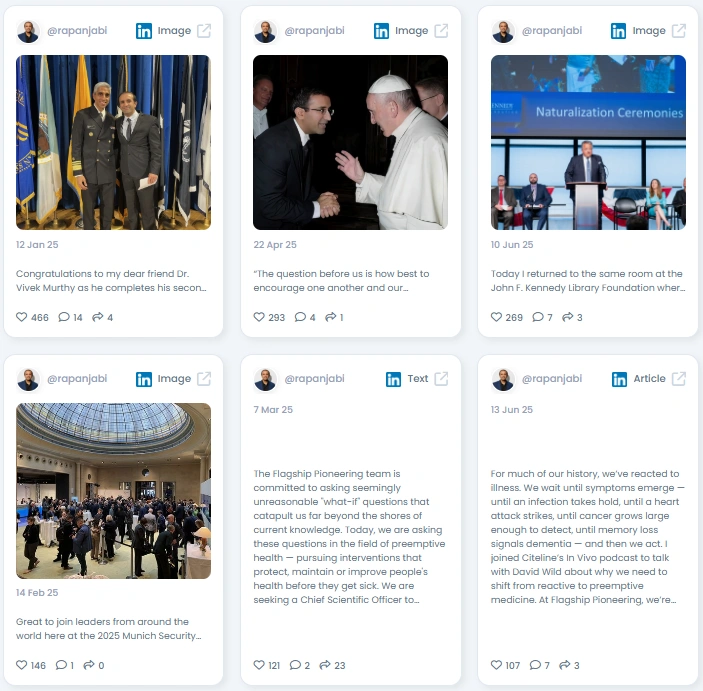The height and width of the screenshot is (691, 703).
Task: Click the profile avatar on the 7 Mar 25 post
Action: click(x=265, y=379)
